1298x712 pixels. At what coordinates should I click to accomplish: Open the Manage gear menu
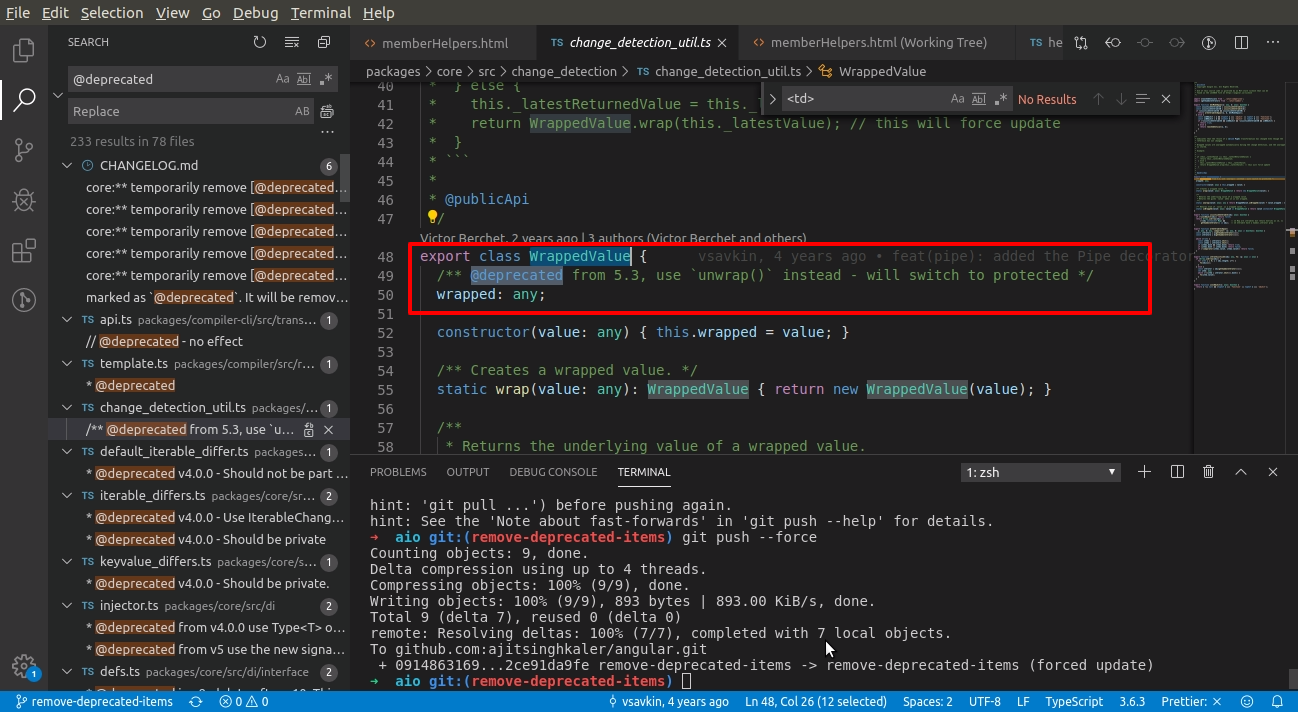pos(24,666)
